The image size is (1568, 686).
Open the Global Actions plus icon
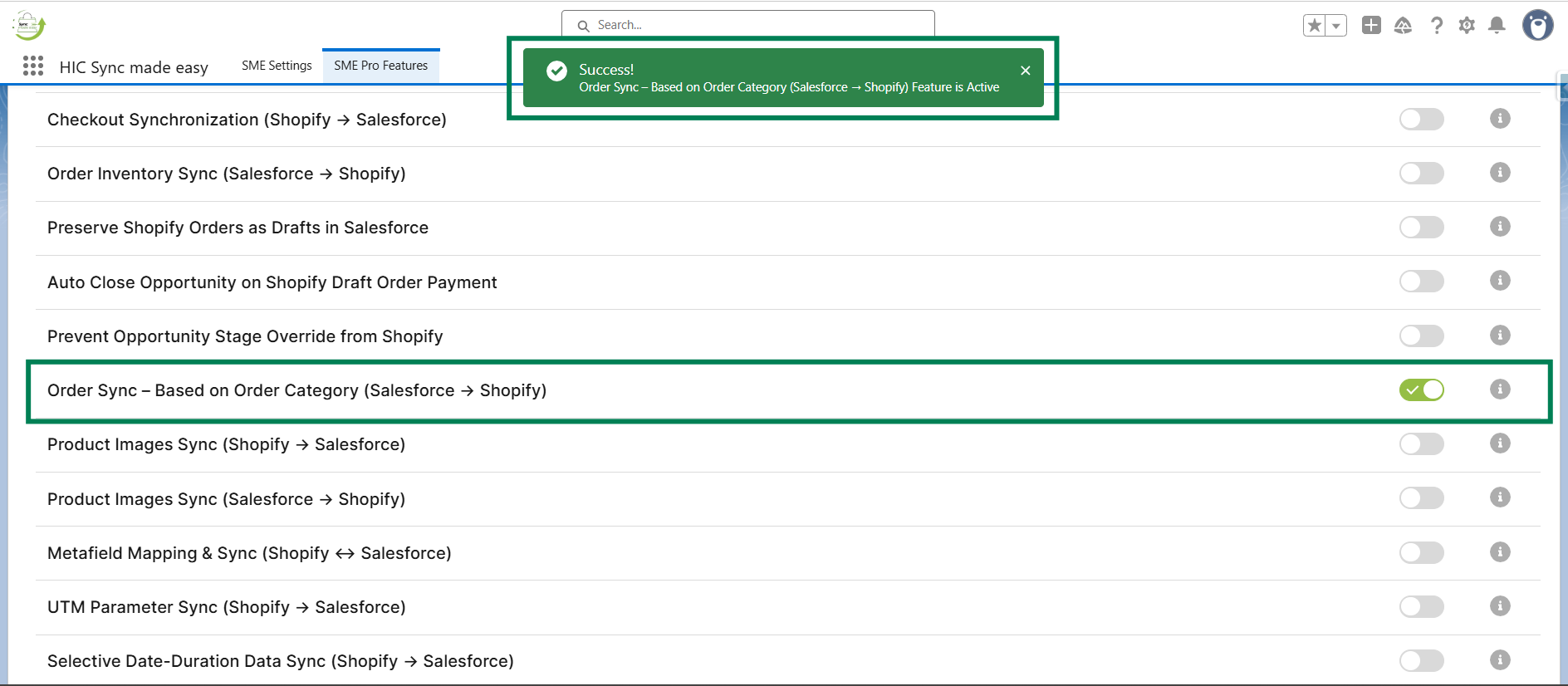1371,26
